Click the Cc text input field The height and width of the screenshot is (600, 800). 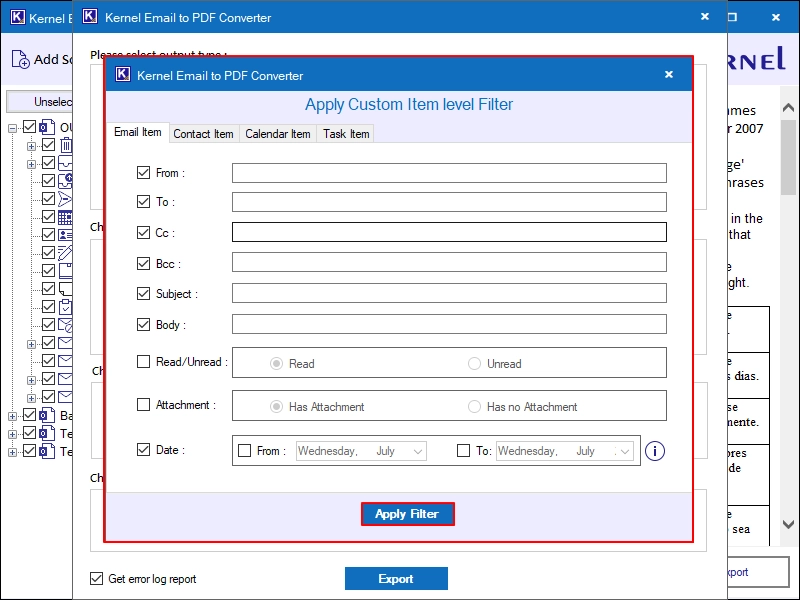click(449, 232)
